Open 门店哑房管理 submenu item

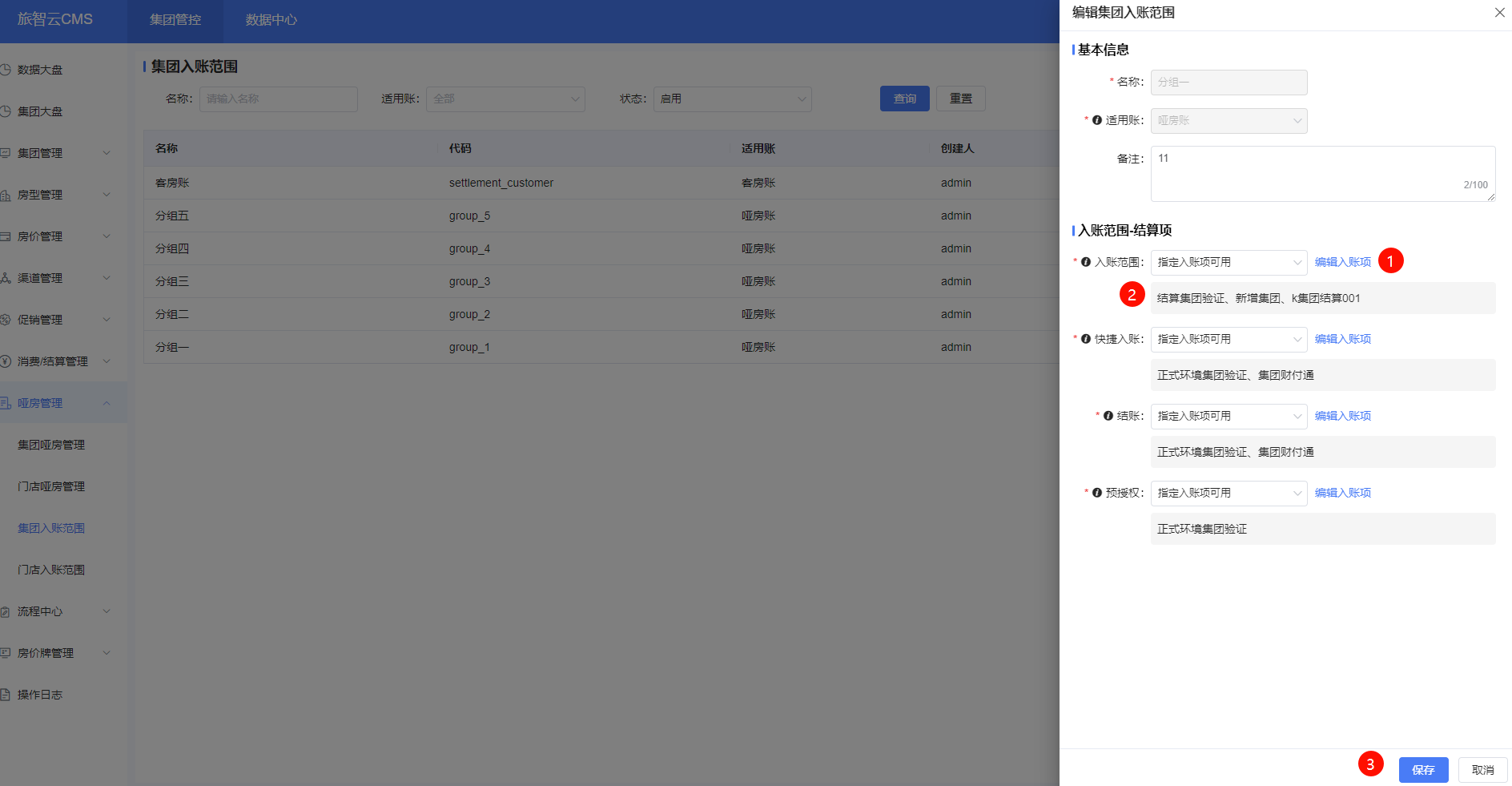pos(51,486)
